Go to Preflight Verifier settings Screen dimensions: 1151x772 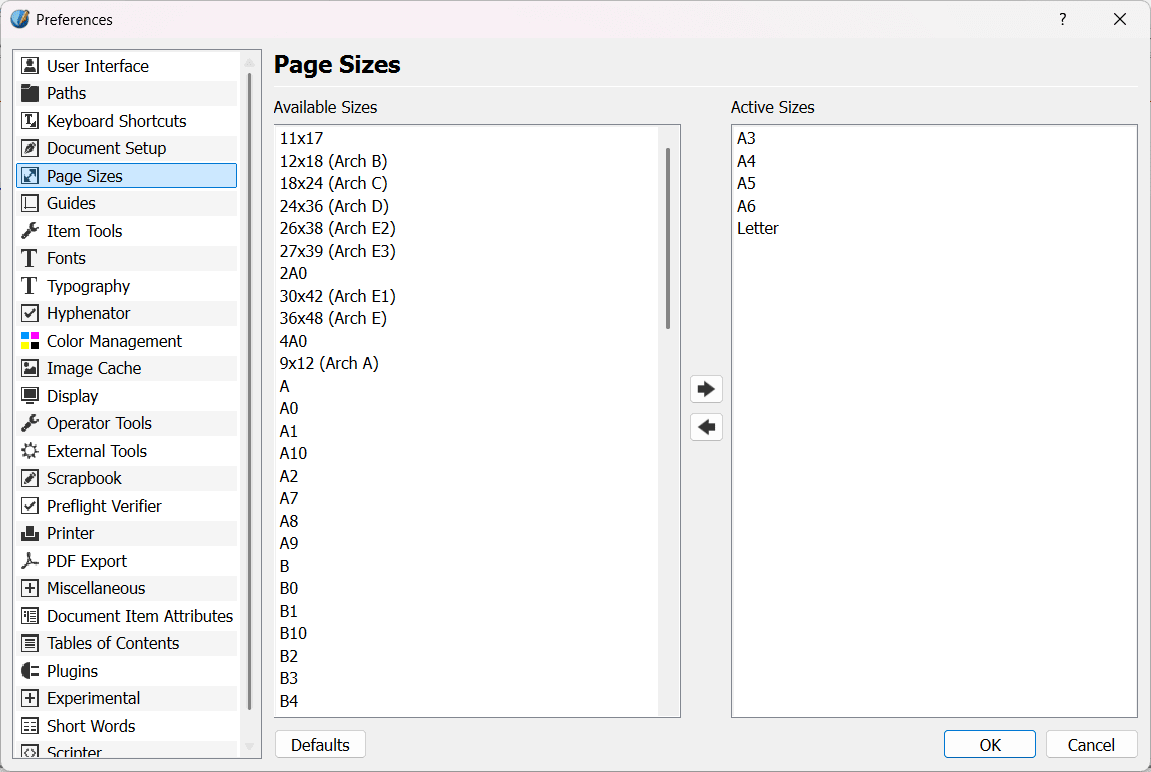(104, 506)
